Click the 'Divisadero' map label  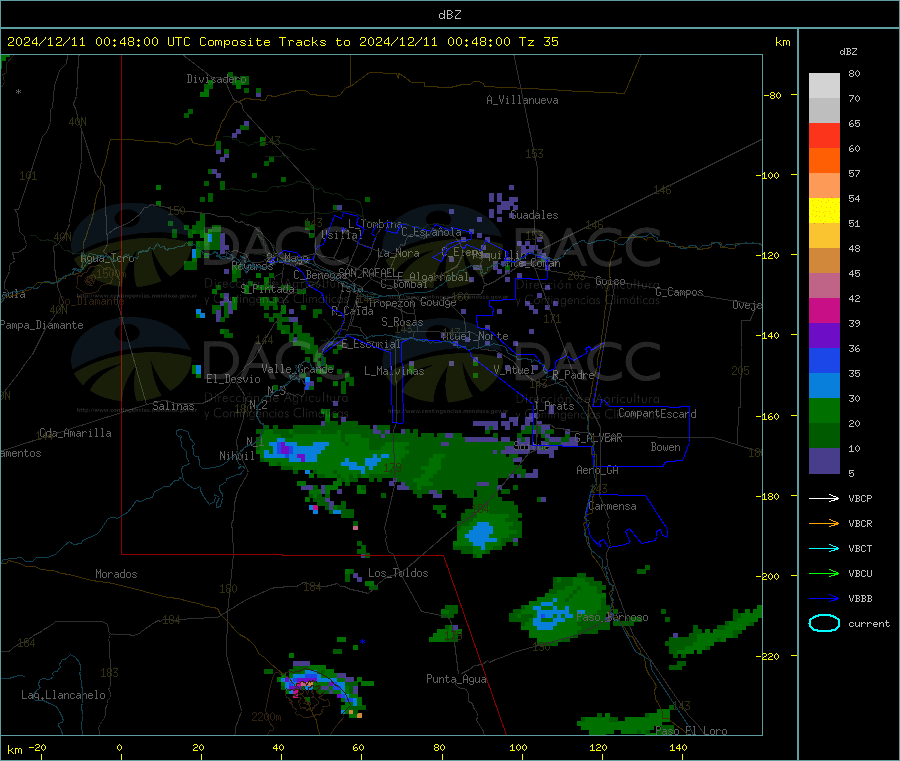216,79
